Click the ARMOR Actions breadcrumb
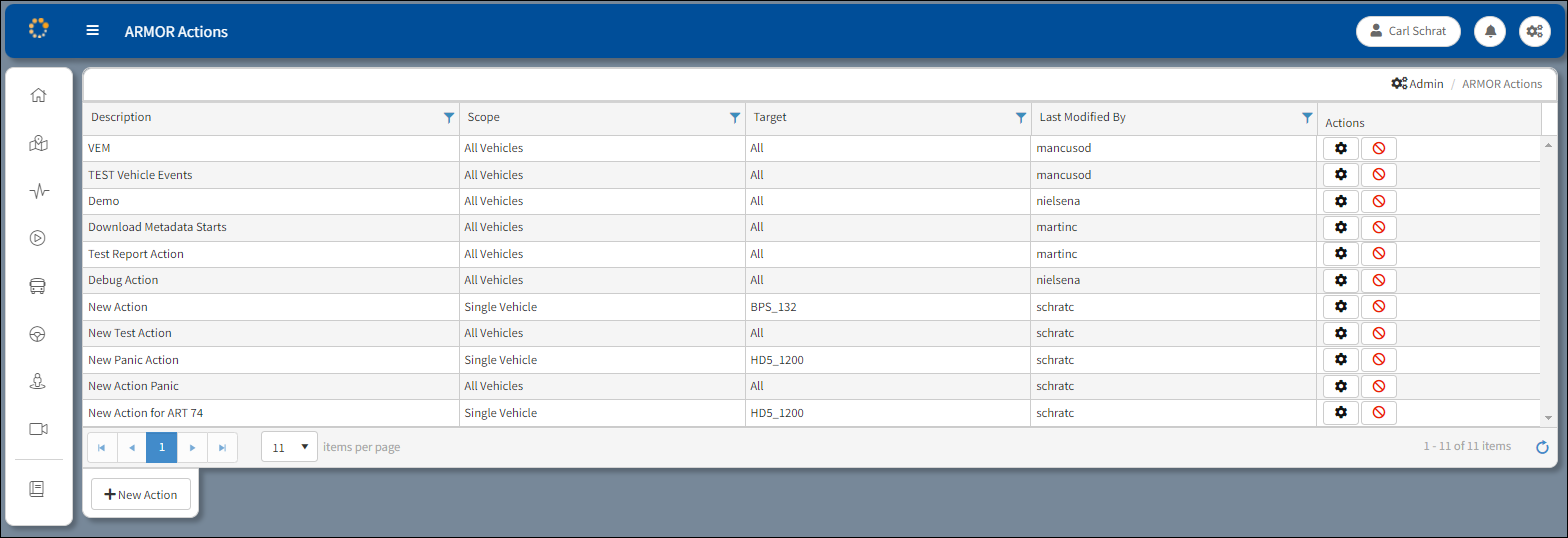 [x=1502, y=84]
